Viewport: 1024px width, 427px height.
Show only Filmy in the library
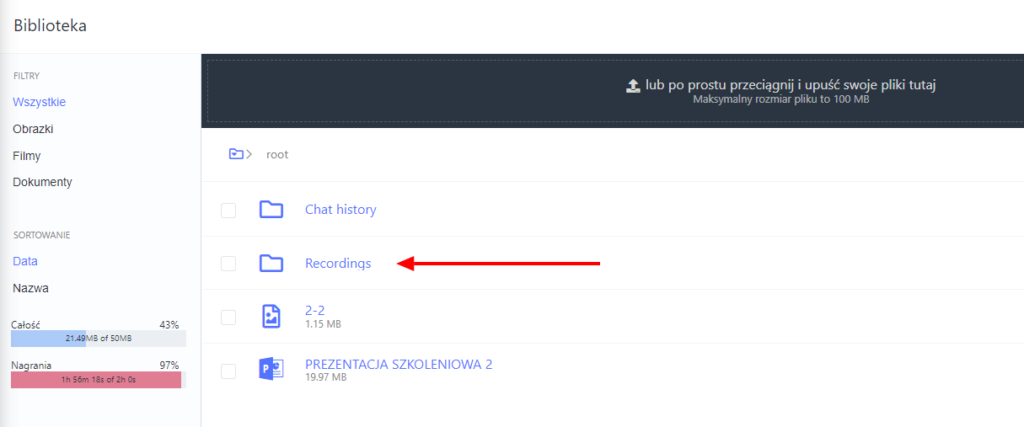pos(27,156)
